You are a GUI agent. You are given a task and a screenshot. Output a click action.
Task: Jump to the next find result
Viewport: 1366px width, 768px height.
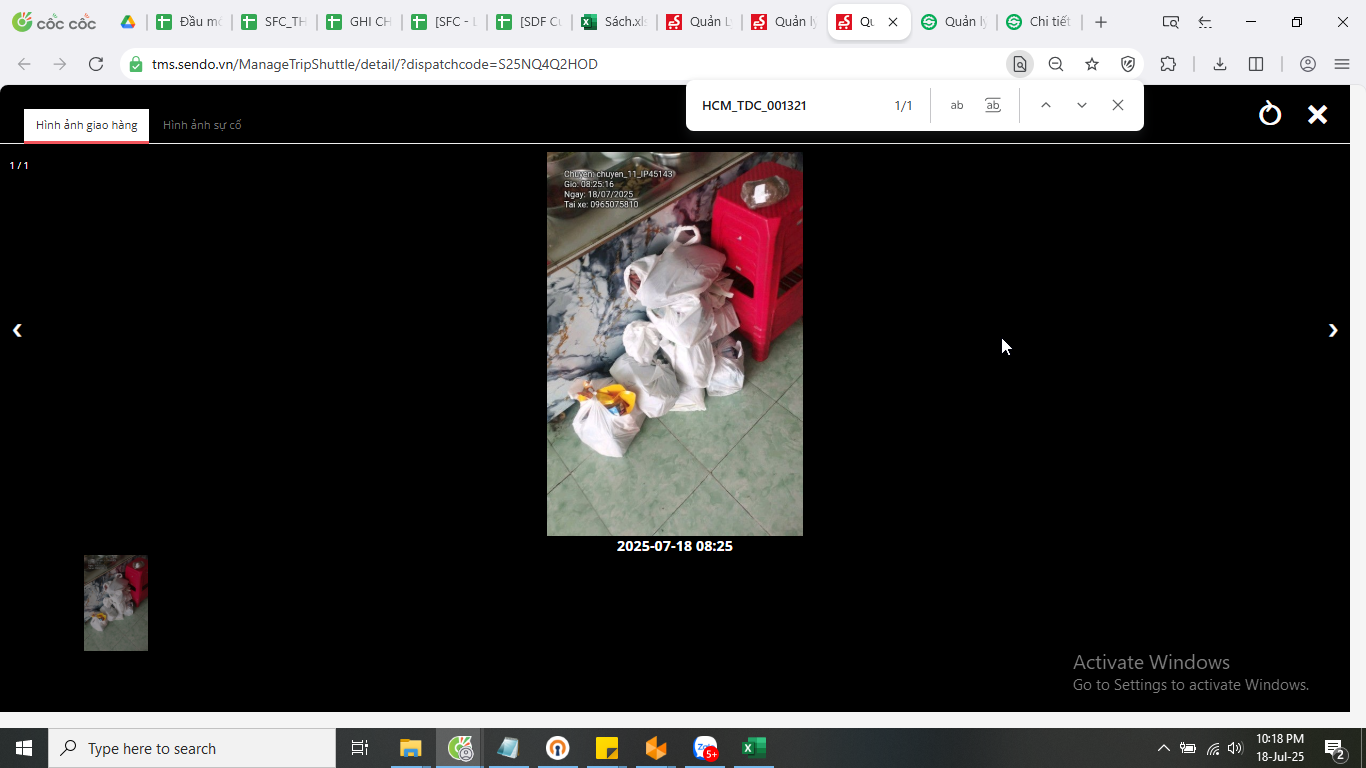[x=1081, y=105]
